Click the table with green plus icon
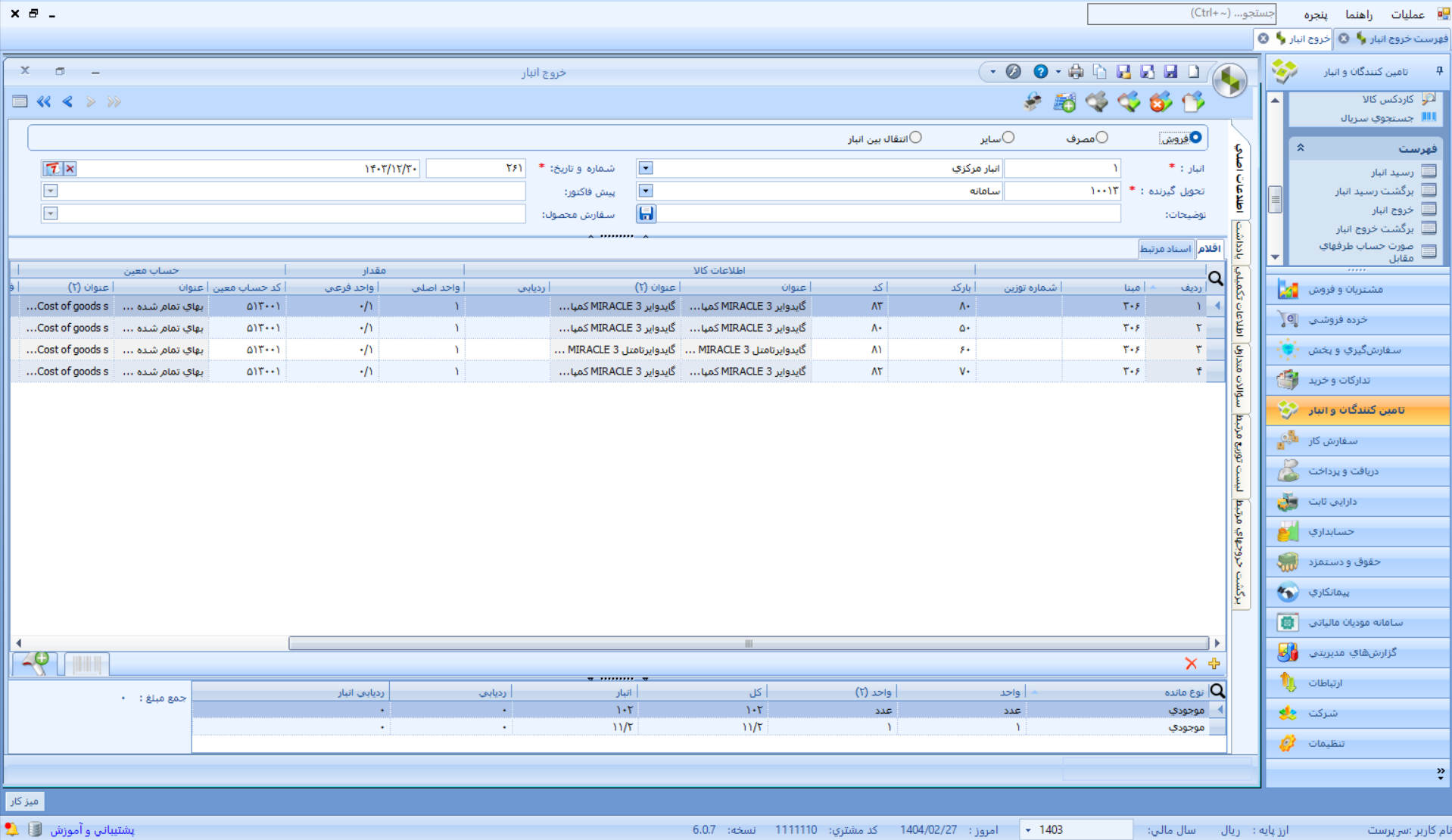Screen dimensions: 1452x840 [1064, 102]
